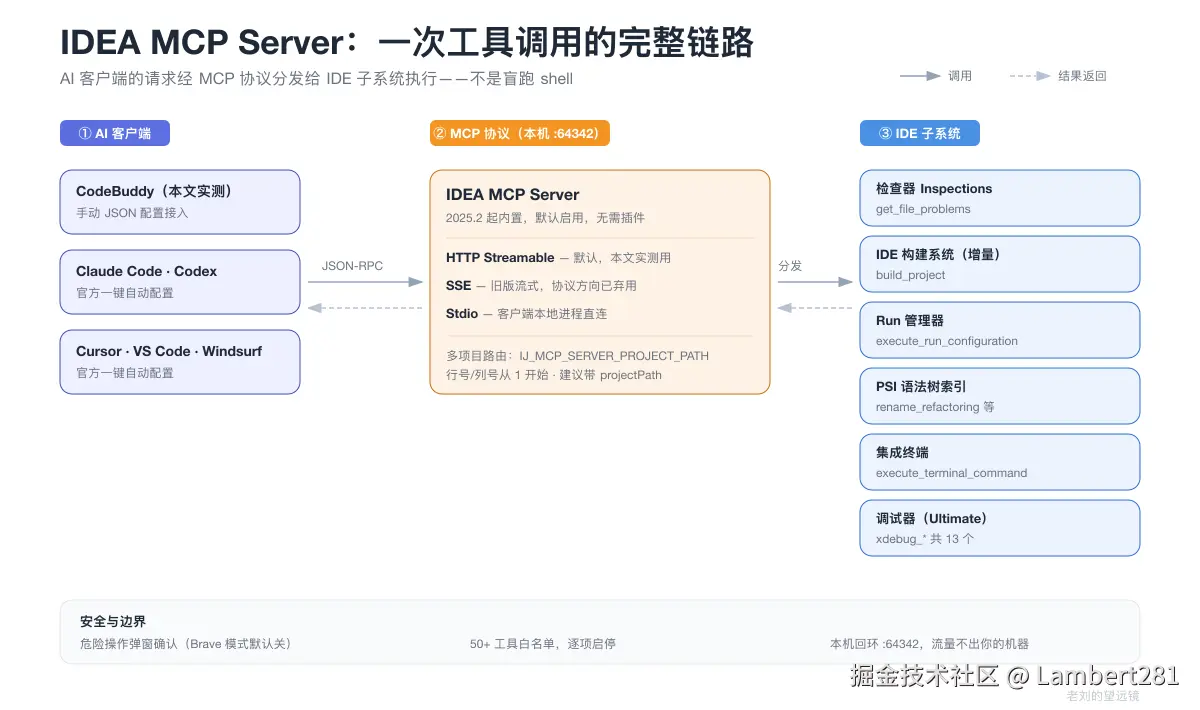Click the "Cursor · VS Code · Windsurf" heading
Image resolution: width=1200 pixels, height=710 pixels.
click(x=169, y=351)
